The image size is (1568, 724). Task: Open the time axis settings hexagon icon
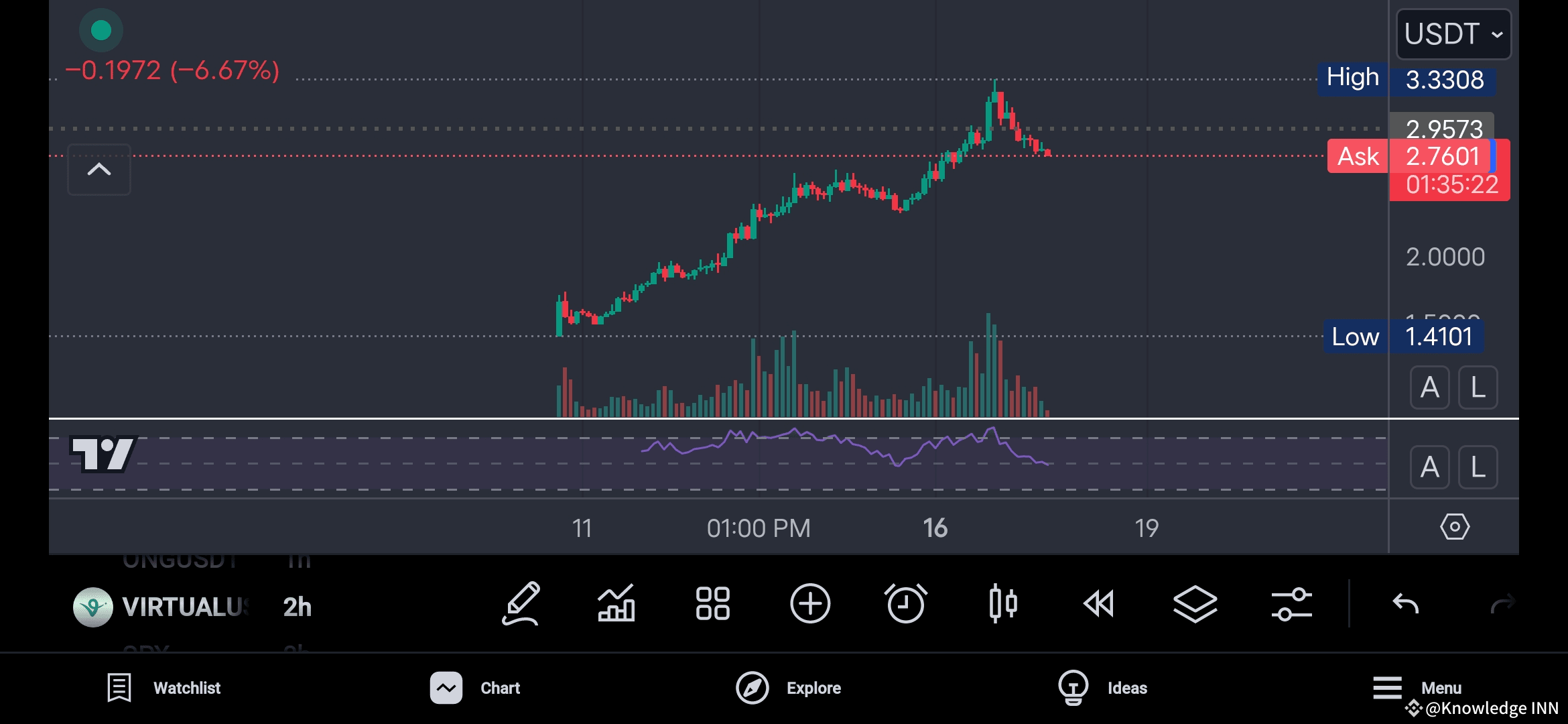tap(1455, 527)
